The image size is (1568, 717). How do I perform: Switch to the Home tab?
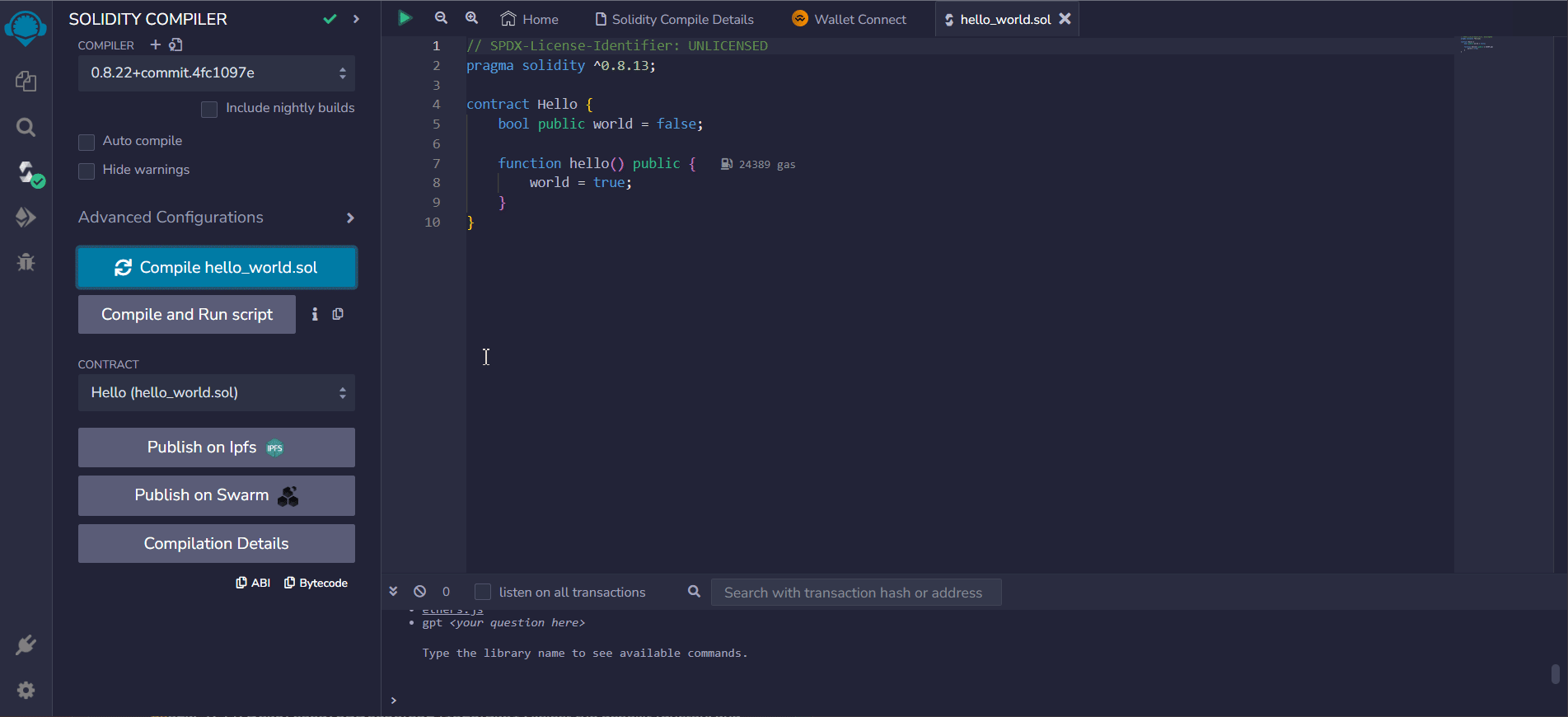coord(530,19)
